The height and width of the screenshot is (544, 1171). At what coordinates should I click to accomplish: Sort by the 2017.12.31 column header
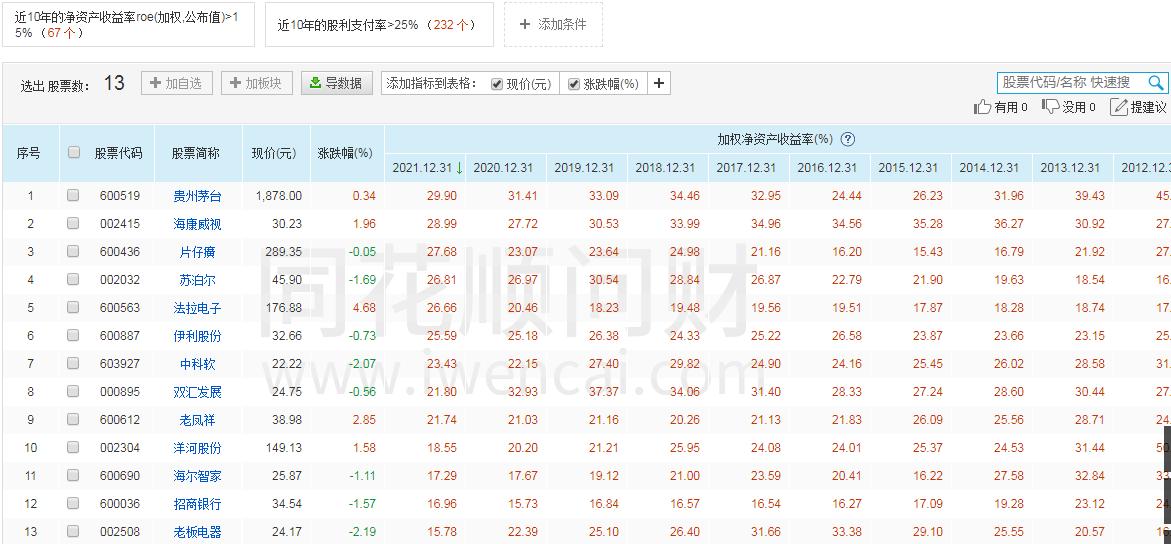746,168
